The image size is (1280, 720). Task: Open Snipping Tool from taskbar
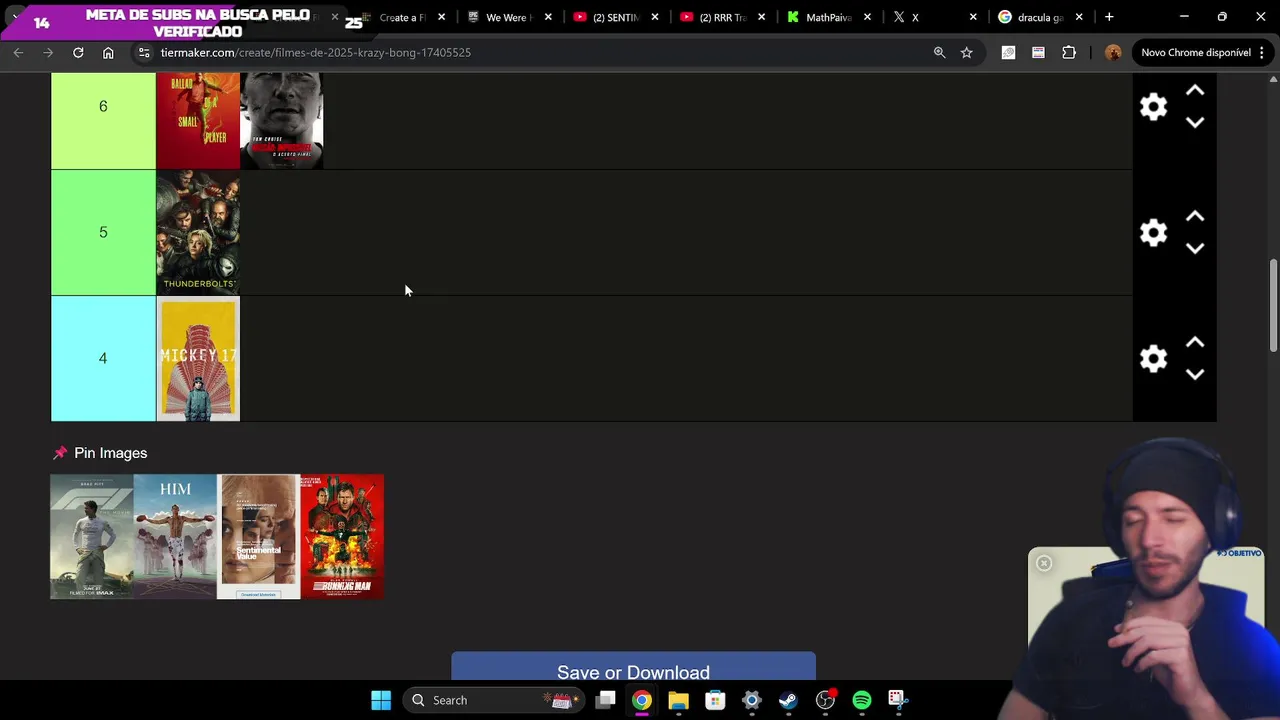coord(897,700)
